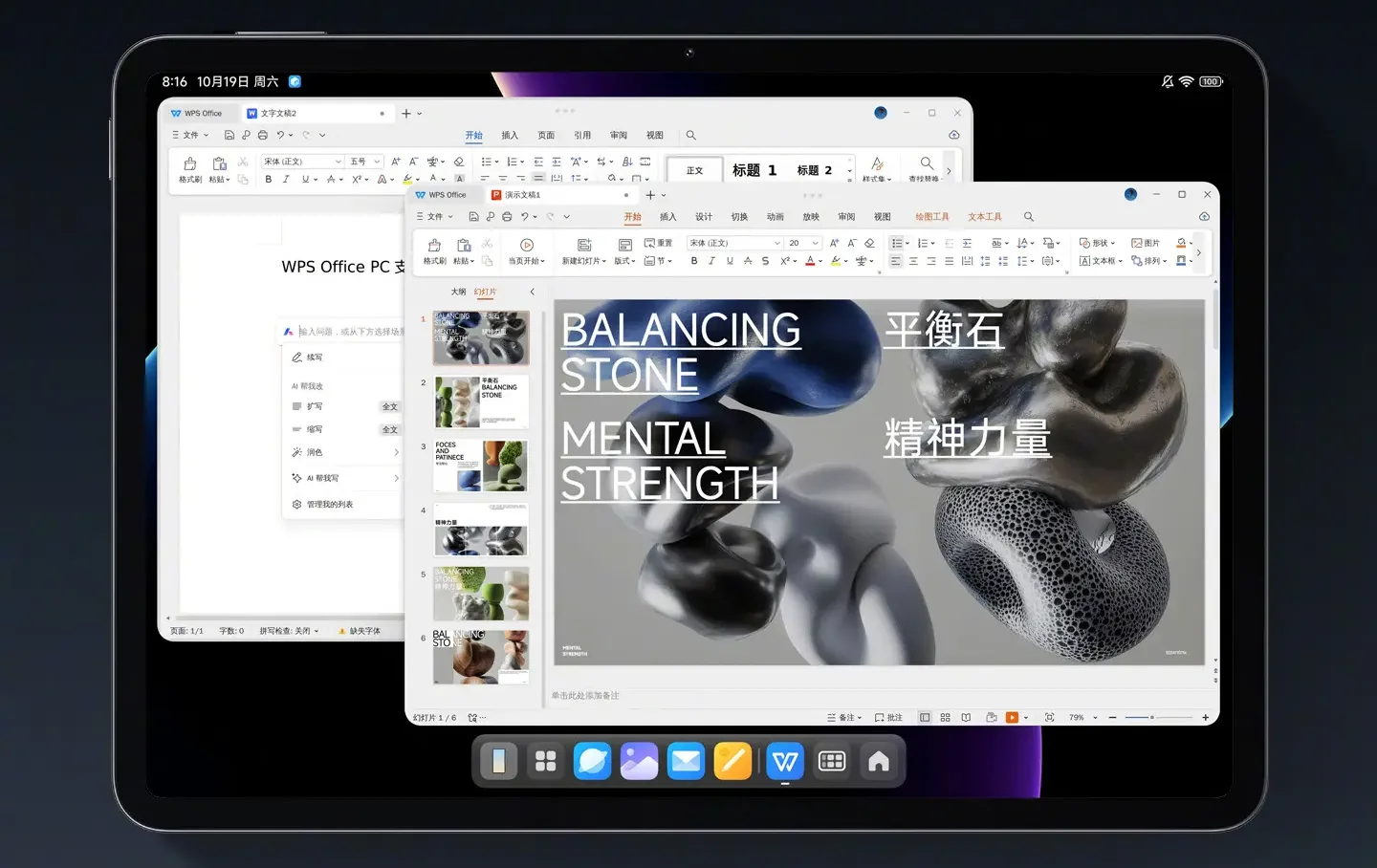The image size is (1377, 868).
Task: Toggle Strikethrough in the presentation ribbon
Action: tap(748, 261)
